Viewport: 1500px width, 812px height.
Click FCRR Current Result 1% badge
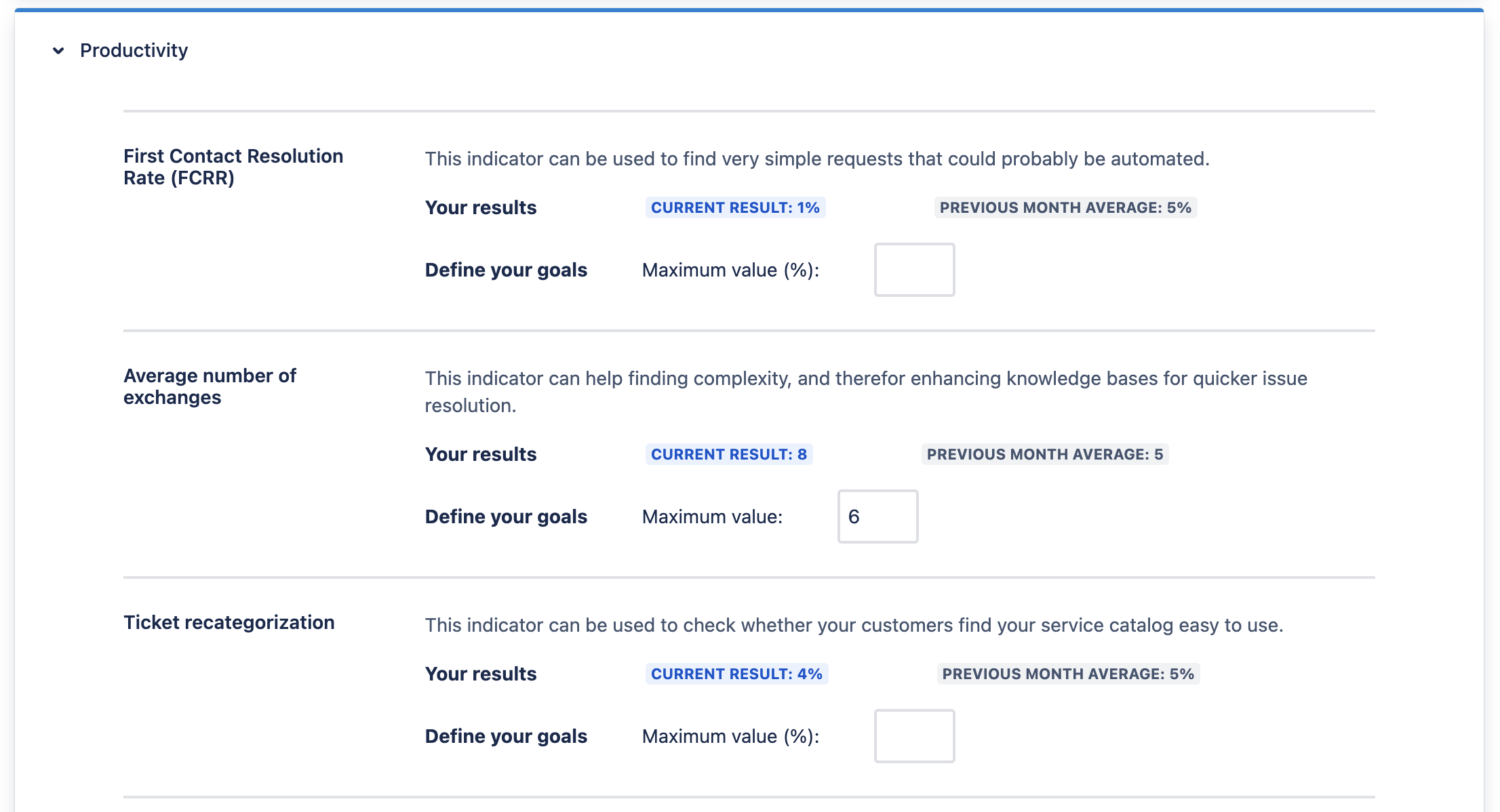[x=735, y=207]
